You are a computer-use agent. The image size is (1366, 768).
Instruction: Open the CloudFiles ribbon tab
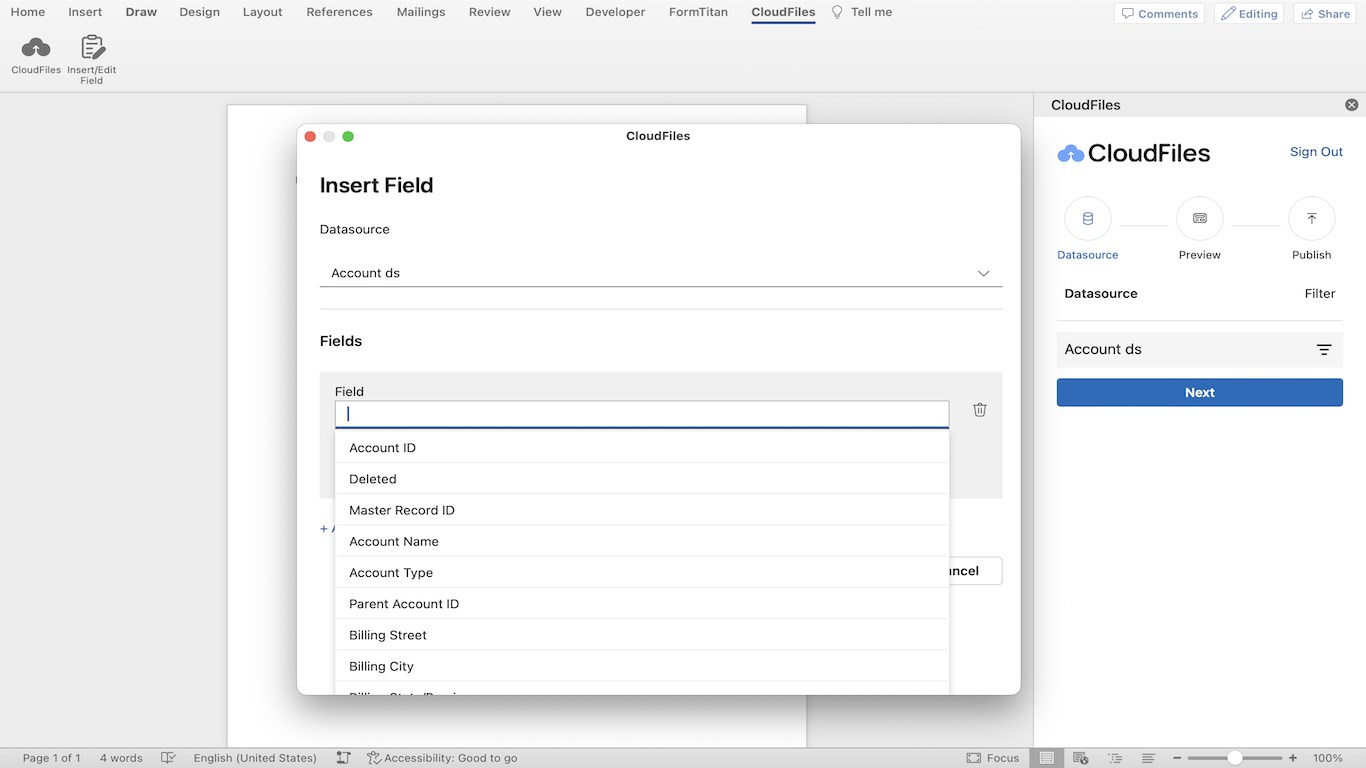(x=783, y=12)
